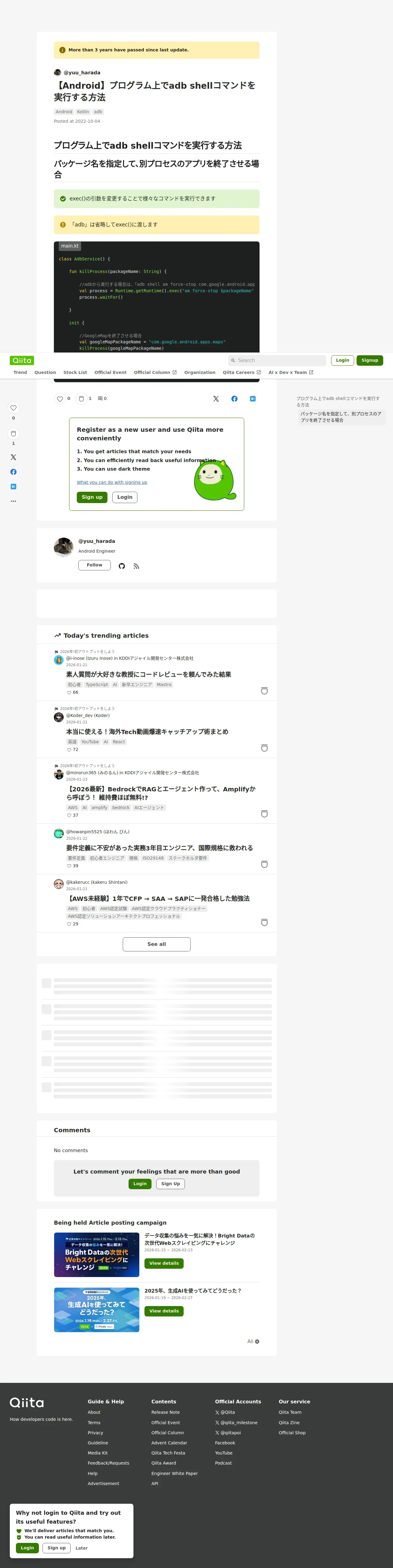Click the magnifier icon in the search box
393x1568 pixels.
point(233,360)
